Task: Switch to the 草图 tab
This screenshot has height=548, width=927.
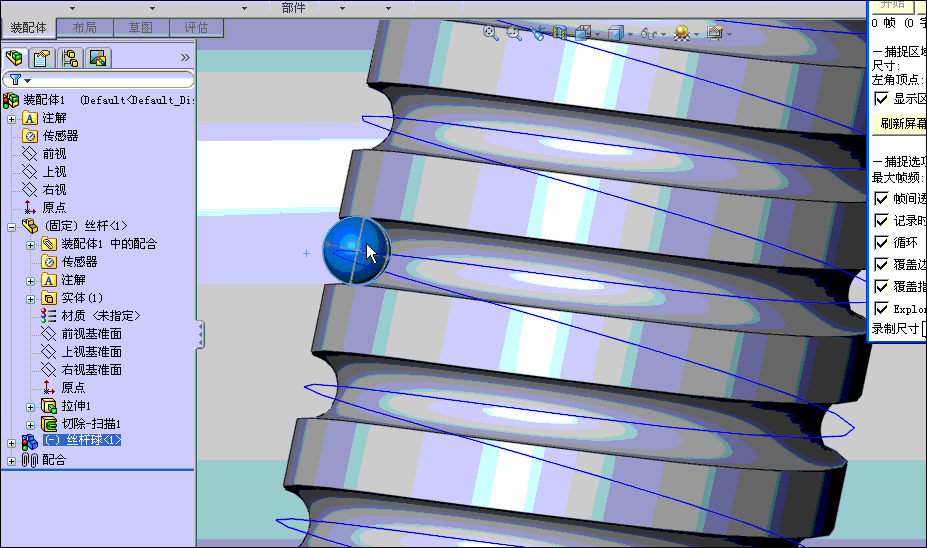Action: pos(141,28)
